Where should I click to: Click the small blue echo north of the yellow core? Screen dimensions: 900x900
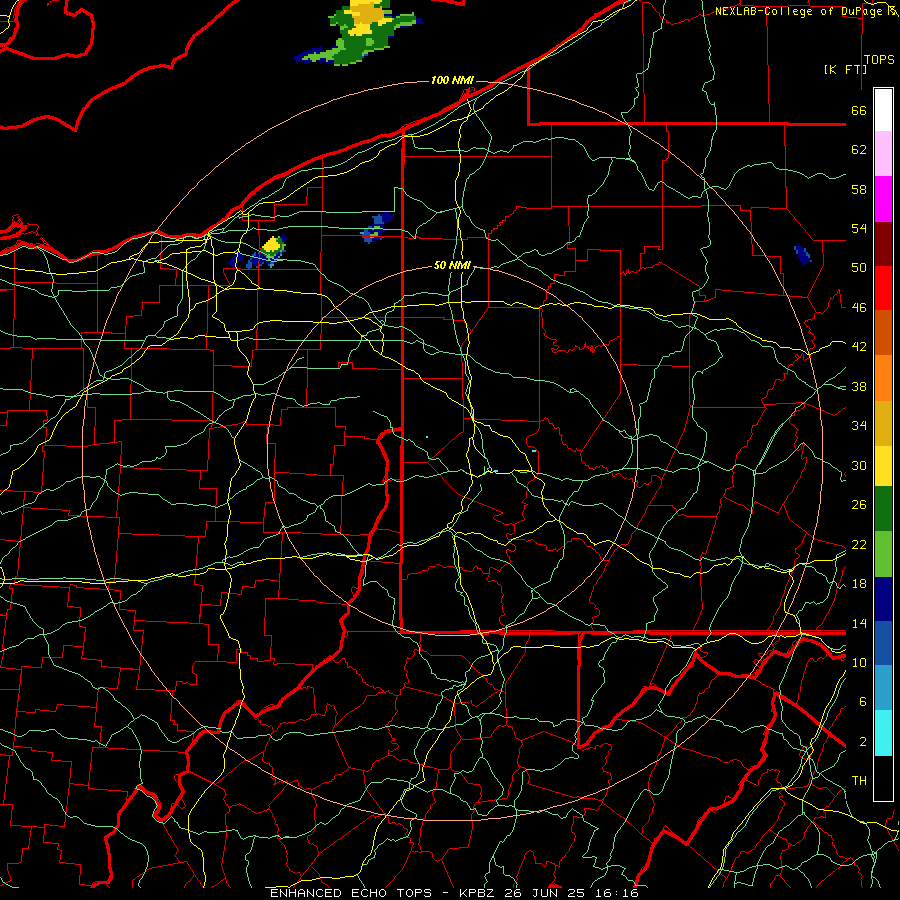click(377, 227)
